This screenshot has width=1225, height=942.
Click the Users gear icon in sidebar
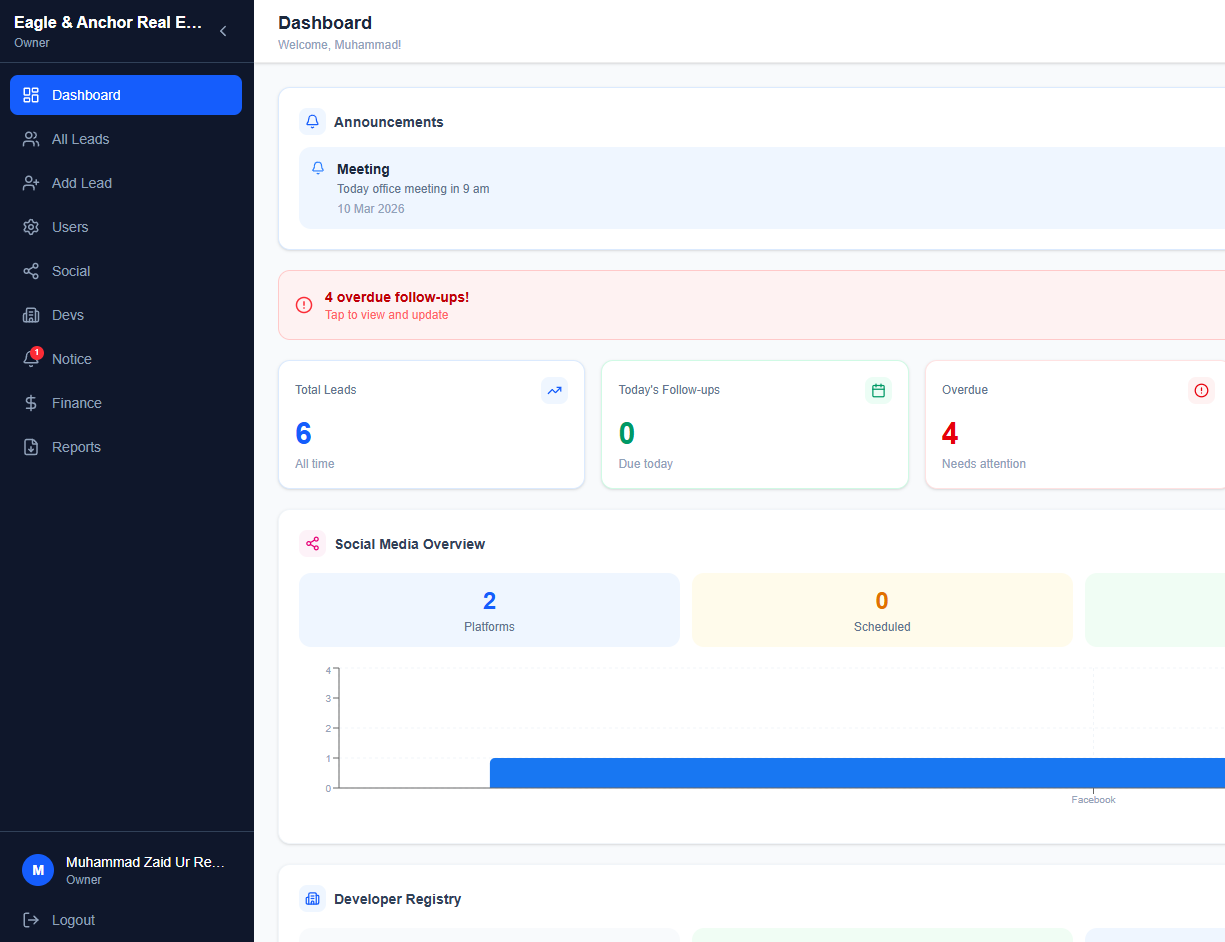coord(31,227)
